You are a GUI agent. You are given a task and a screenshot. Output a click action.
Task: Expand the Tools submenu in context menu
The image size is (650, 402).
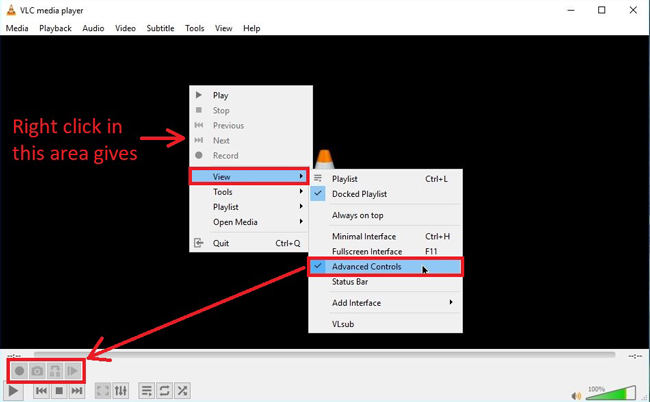pos(249,192)
